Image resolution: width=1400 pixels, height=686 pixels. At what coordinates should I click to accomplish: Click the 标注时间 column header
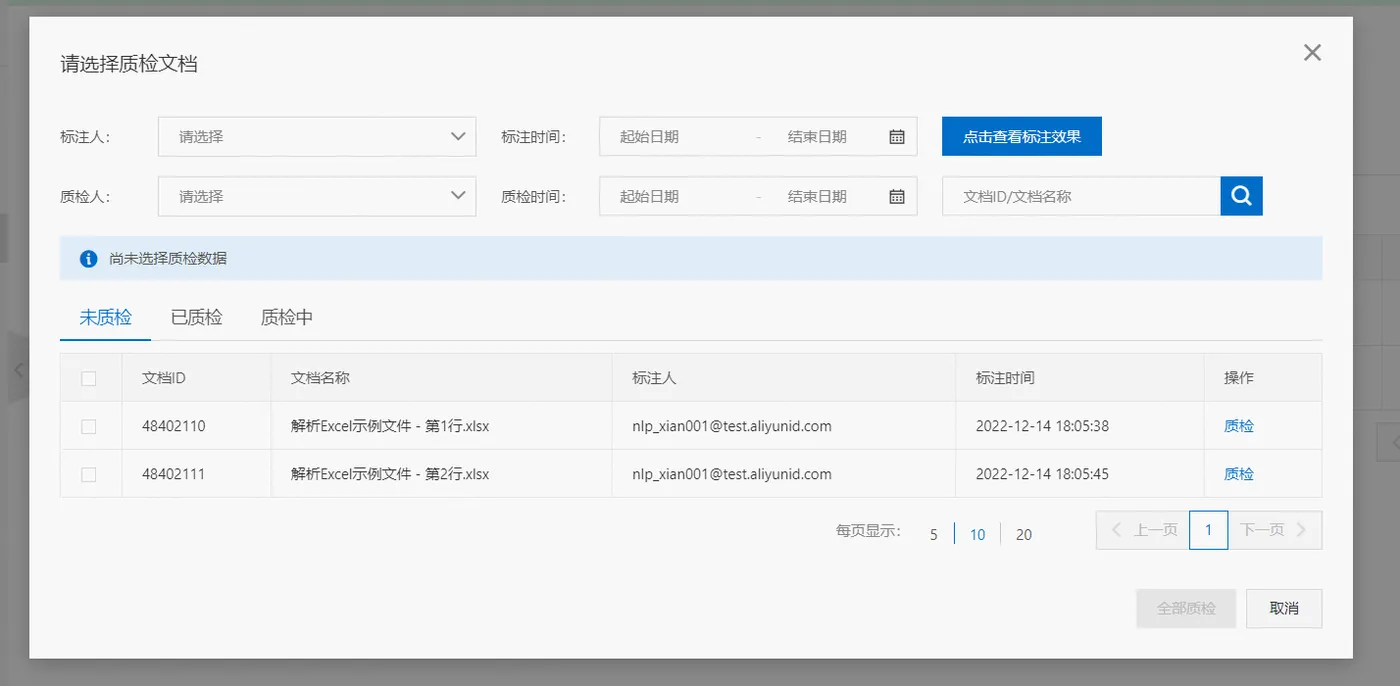[1005, 378]
